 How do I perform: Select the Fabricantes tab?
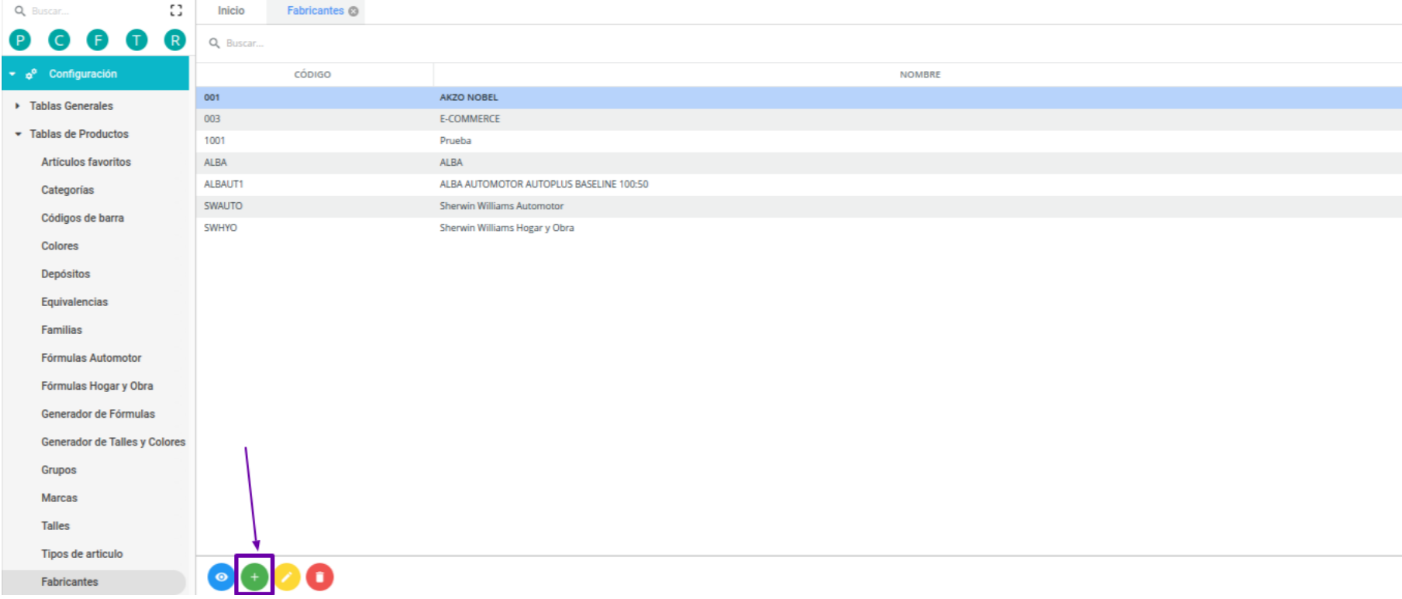[x=315, y=11]
